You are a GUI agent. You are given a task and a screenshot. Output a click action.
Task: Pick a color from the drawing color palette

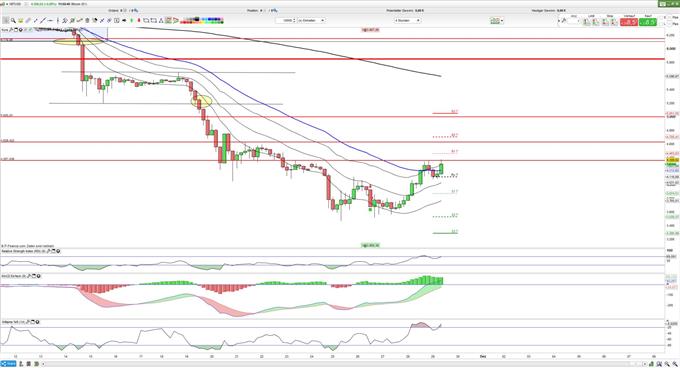click(x=202, y=20)
